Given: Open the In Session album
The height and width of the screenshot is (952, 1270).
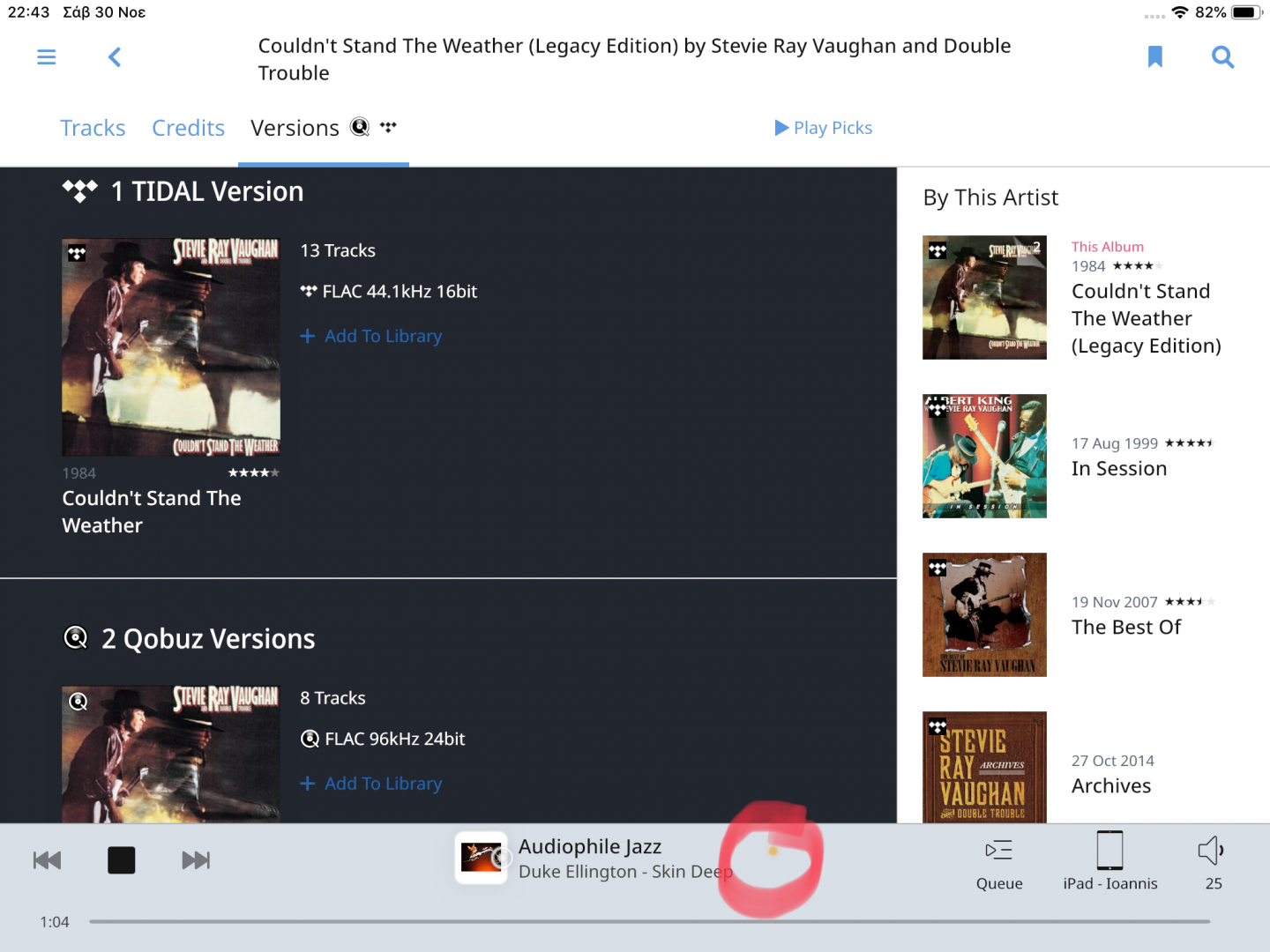Looking at the screenshot, I should tap(984, 456).
